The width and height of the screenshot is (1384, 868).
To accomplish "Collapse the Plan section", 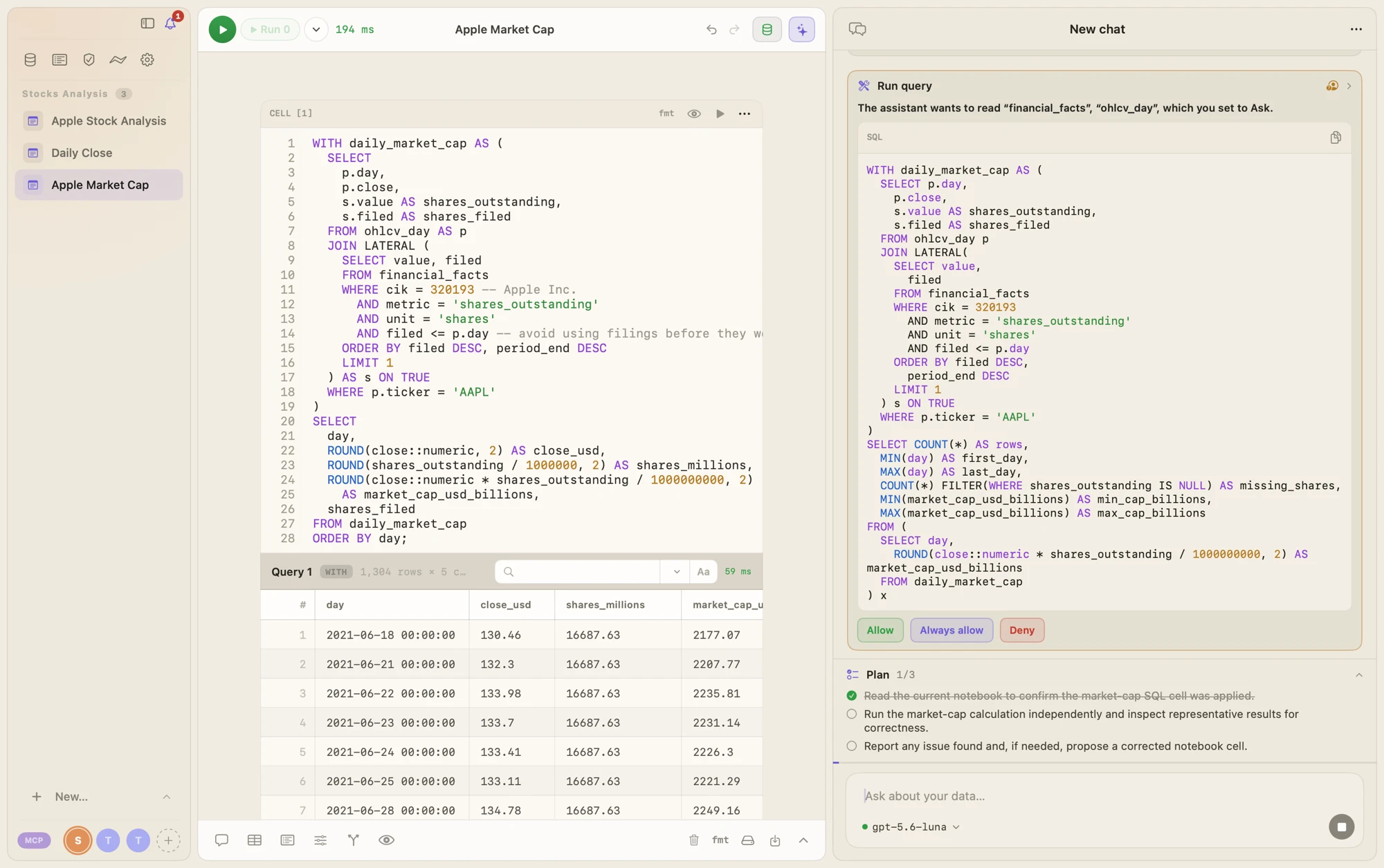I will coord(1359,675).
